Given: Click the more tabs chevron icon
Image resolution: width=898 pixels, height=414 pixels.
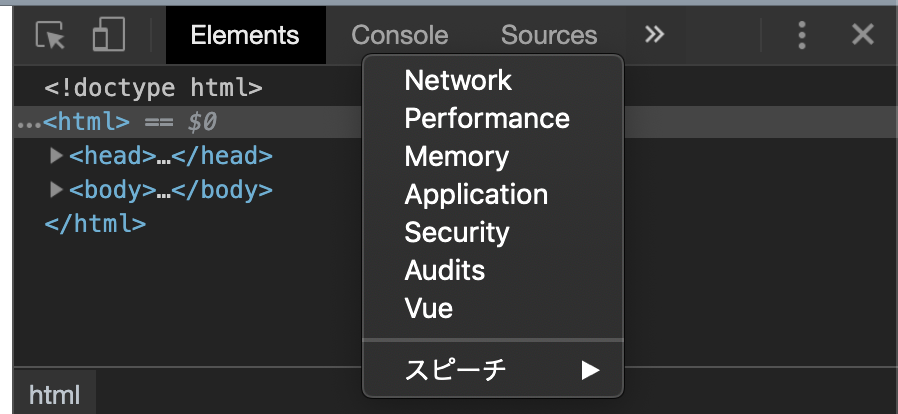Looking at the screenshot, I should pyautogui.click(x=654, y=35).
